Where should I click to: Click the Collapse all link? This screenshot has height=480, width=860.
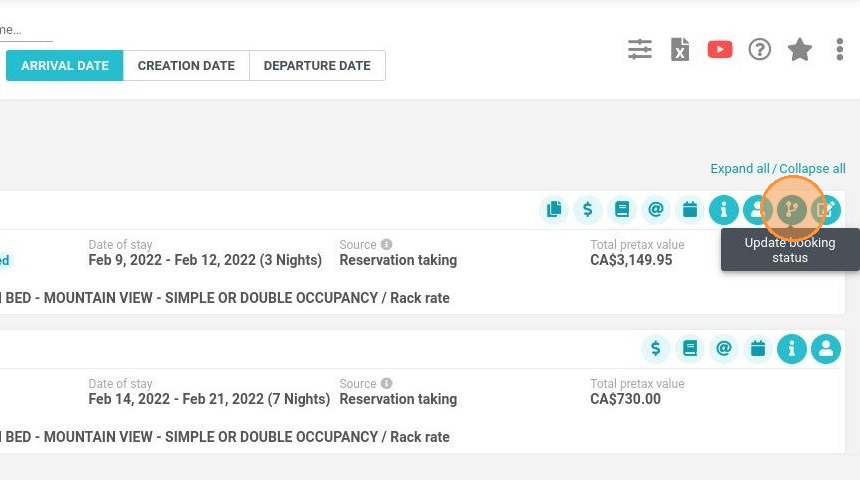[812, 169]
